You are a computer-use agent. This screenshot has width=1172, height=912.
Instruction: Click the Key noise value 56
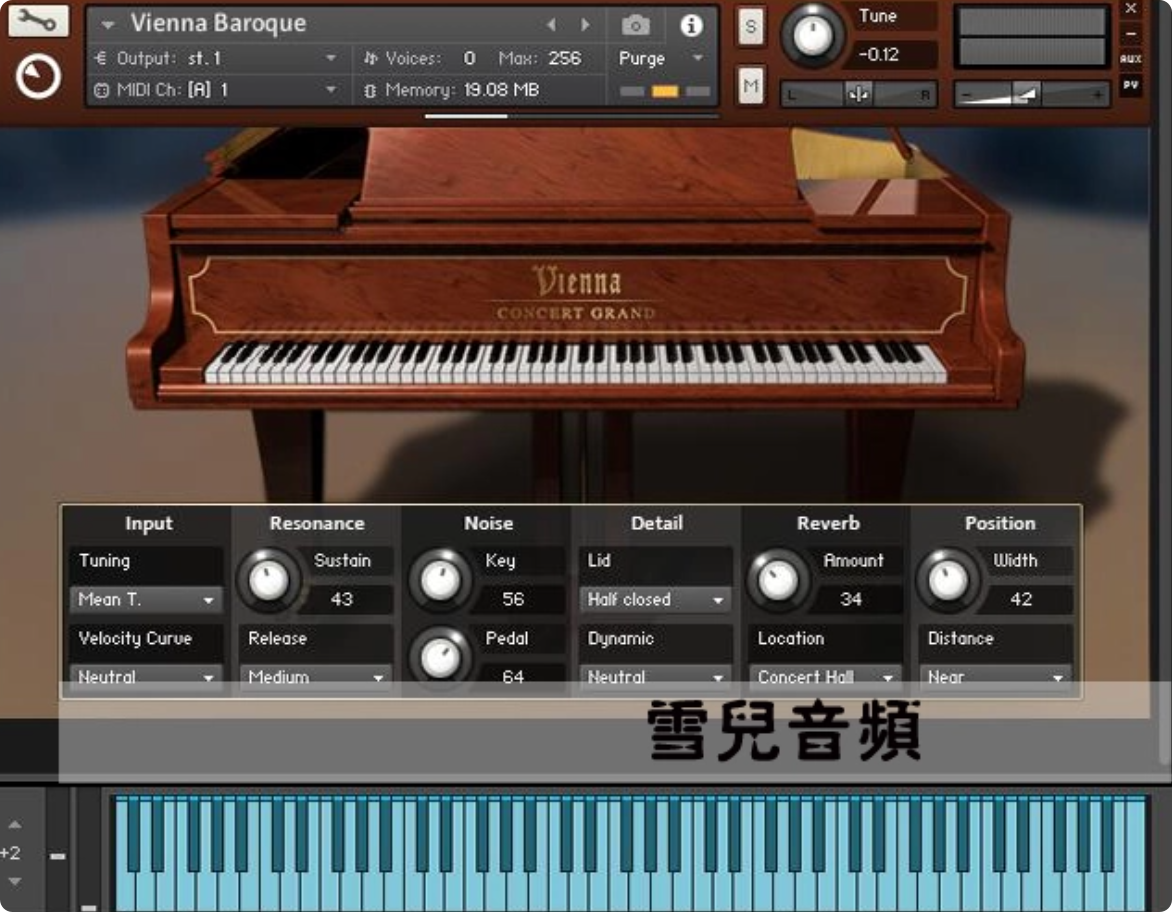click(x=513, y=599)
